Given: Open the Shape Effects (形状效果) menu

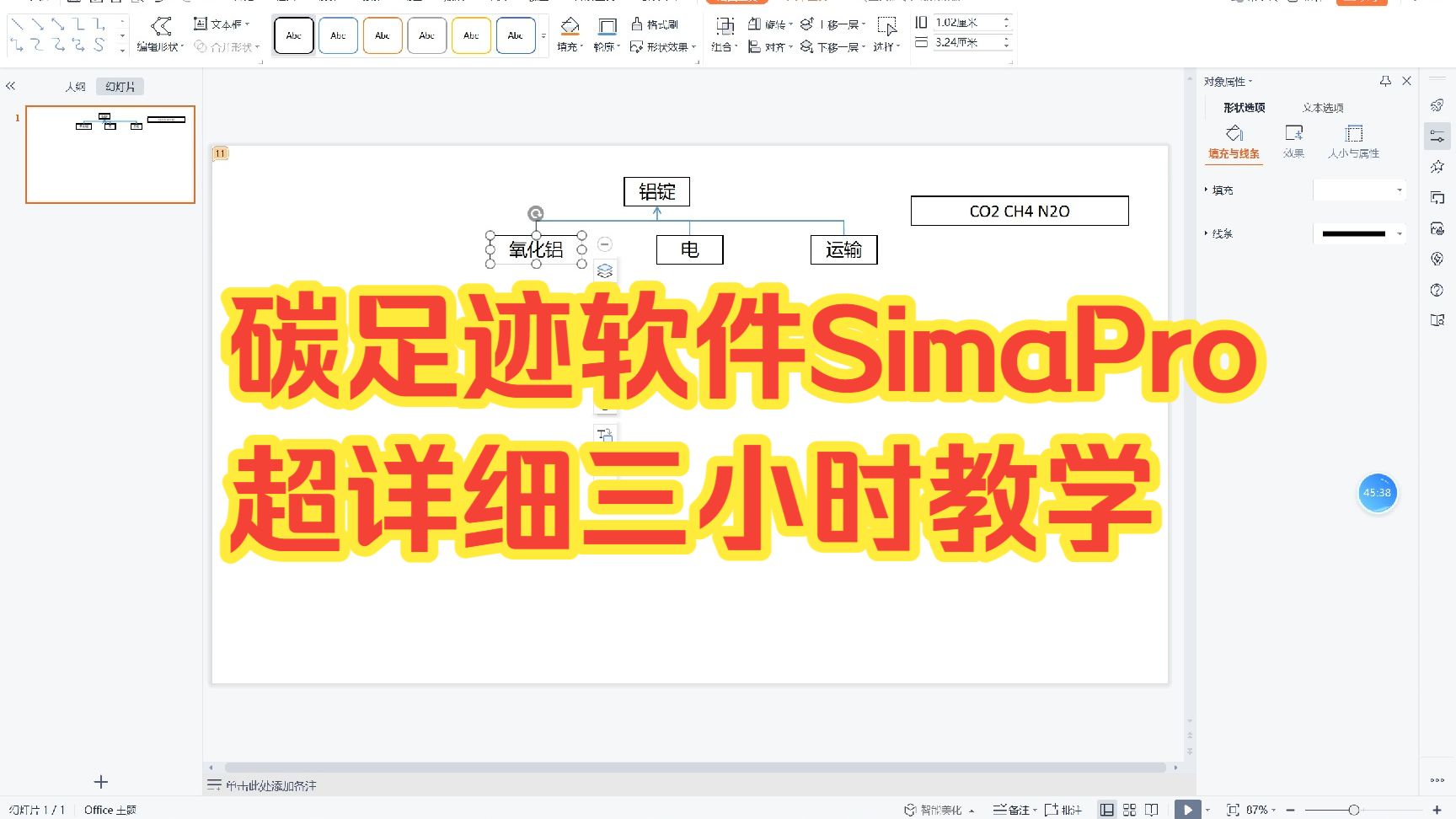Looking at the screenshot, I should (663, 46).
